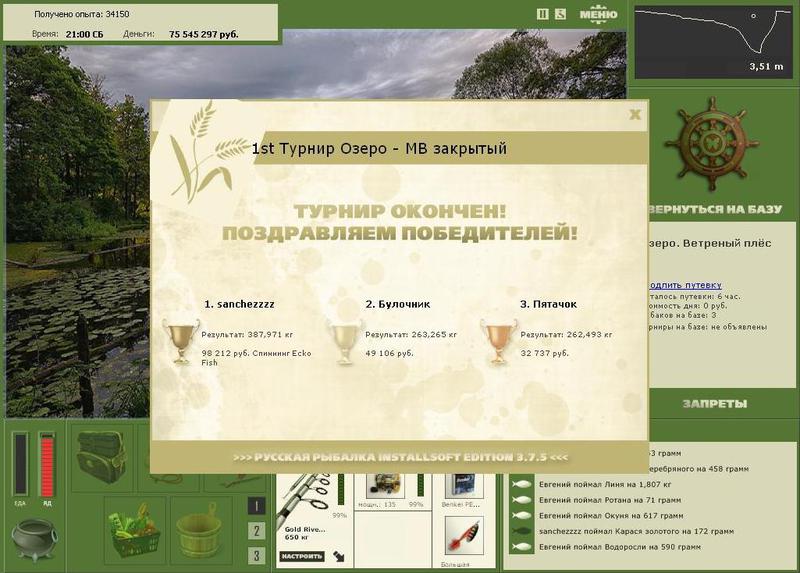Click the ЕДА hunger bar
The height and width of the screenshot is (573, 800).
click(x=20, y=463)
